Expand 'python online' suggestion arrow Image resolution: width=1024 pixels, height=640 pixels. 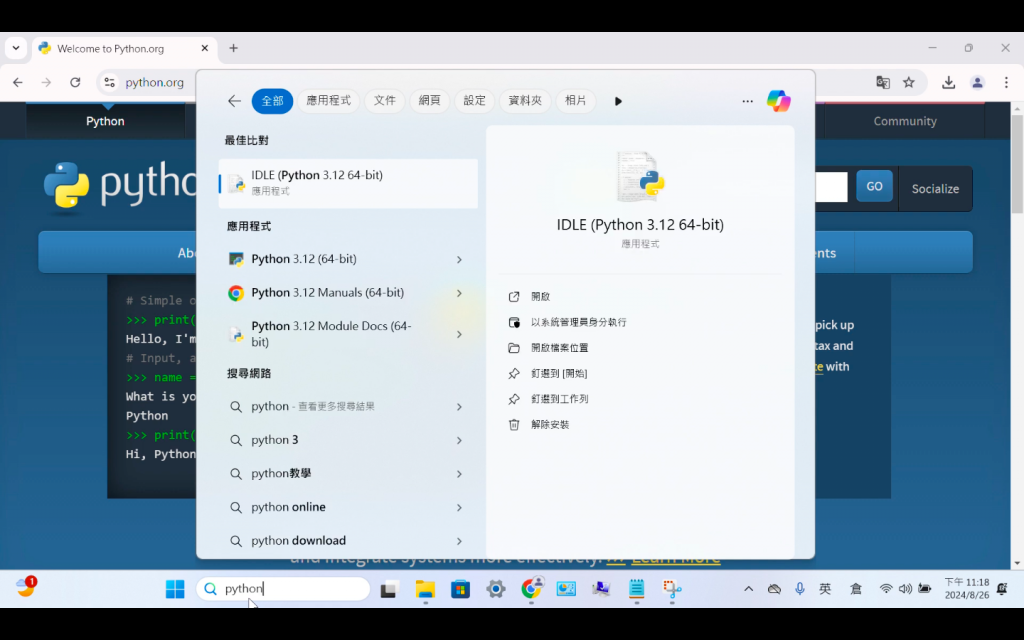coord(459,507)
